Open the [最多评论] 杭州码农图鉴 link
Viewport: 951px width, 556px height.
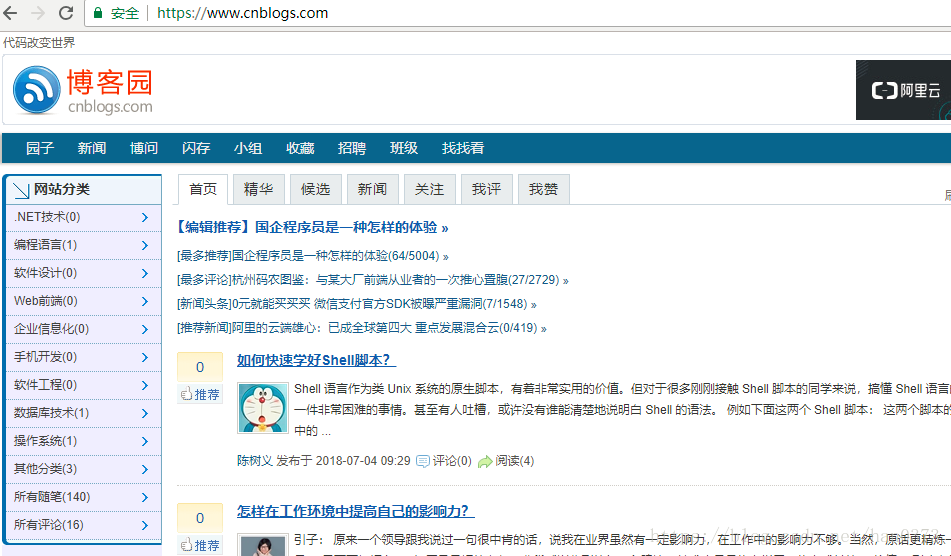pos(373,280)
